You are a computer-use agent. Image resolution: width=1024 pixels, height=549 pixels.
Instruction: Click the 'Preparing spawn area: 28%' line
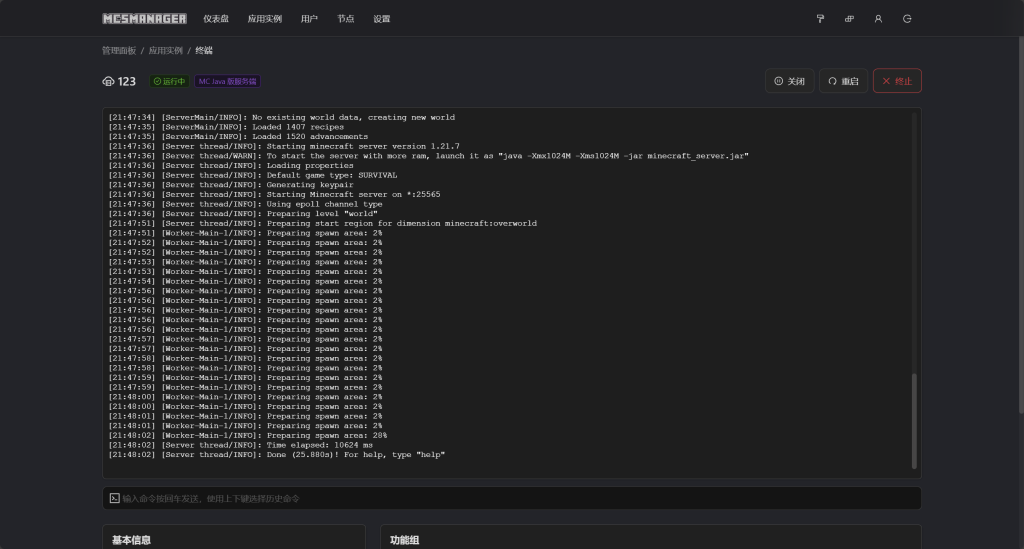click(x=248, y=435)
